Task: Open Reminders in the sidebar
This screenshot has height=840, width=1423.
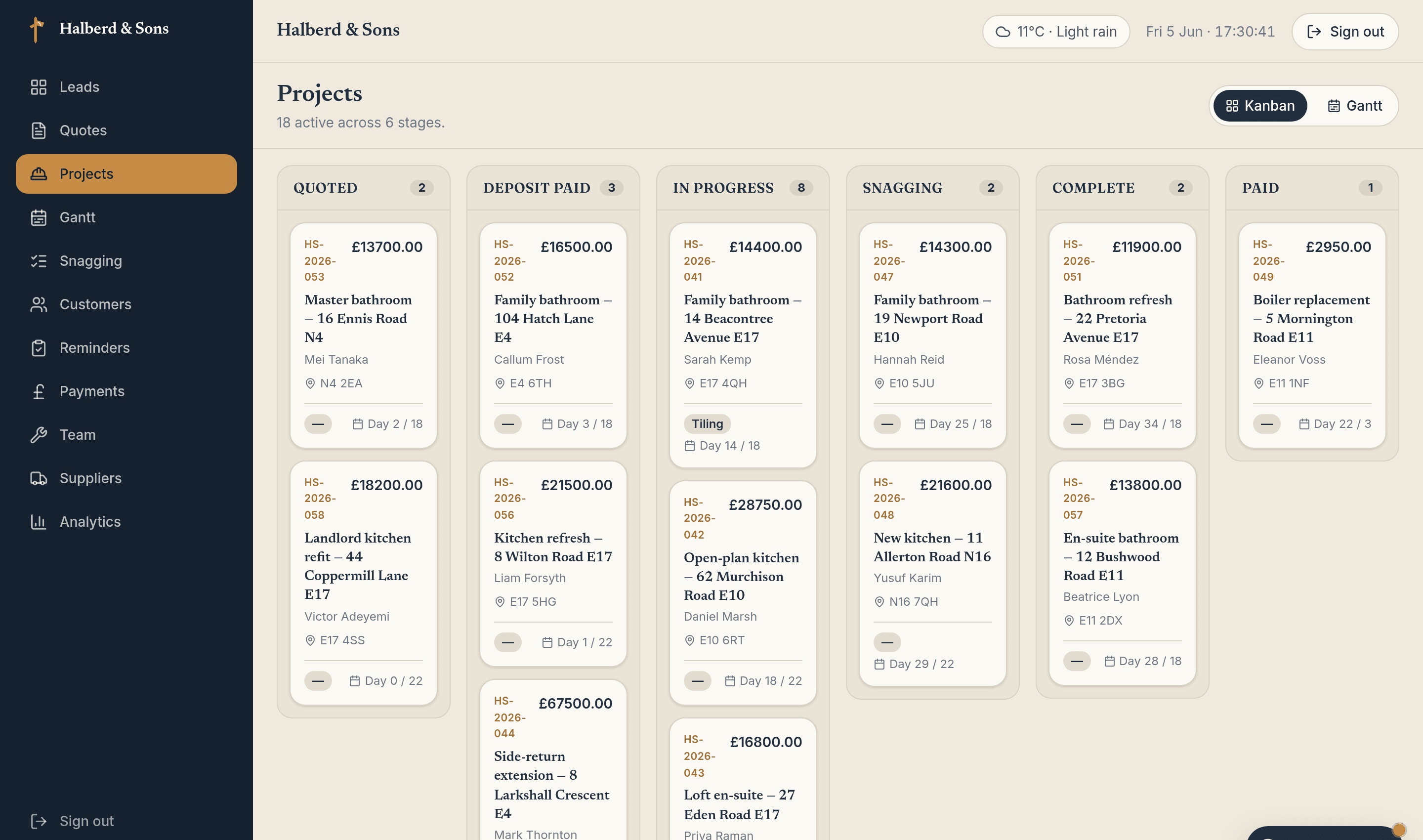Action: [x=126, y=348]
